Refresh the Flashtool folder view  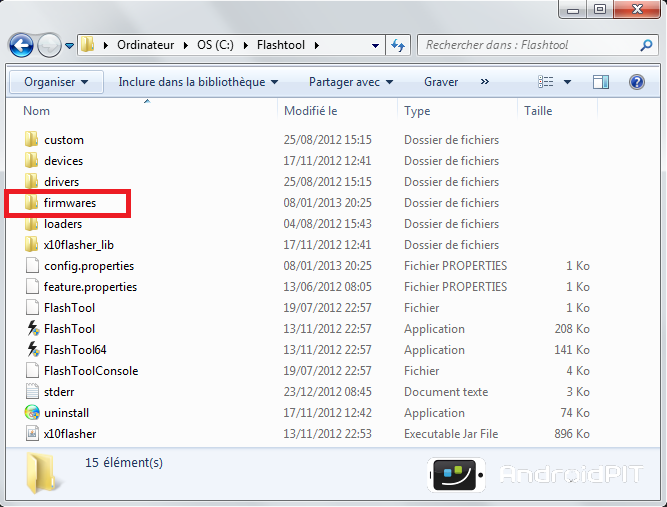398,45
